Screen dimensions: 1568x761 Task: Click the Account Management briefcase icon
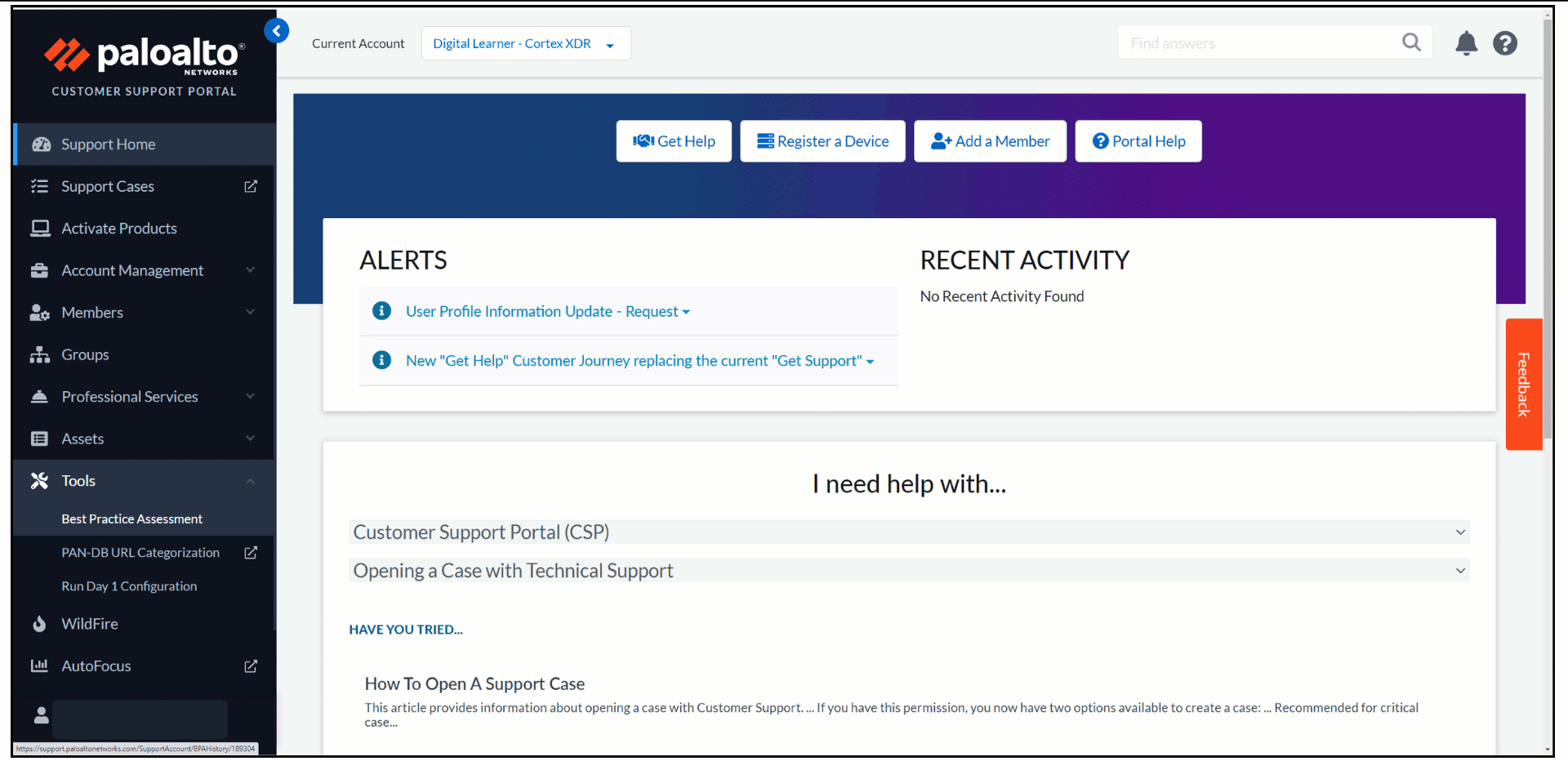click(x=39, y=270)
